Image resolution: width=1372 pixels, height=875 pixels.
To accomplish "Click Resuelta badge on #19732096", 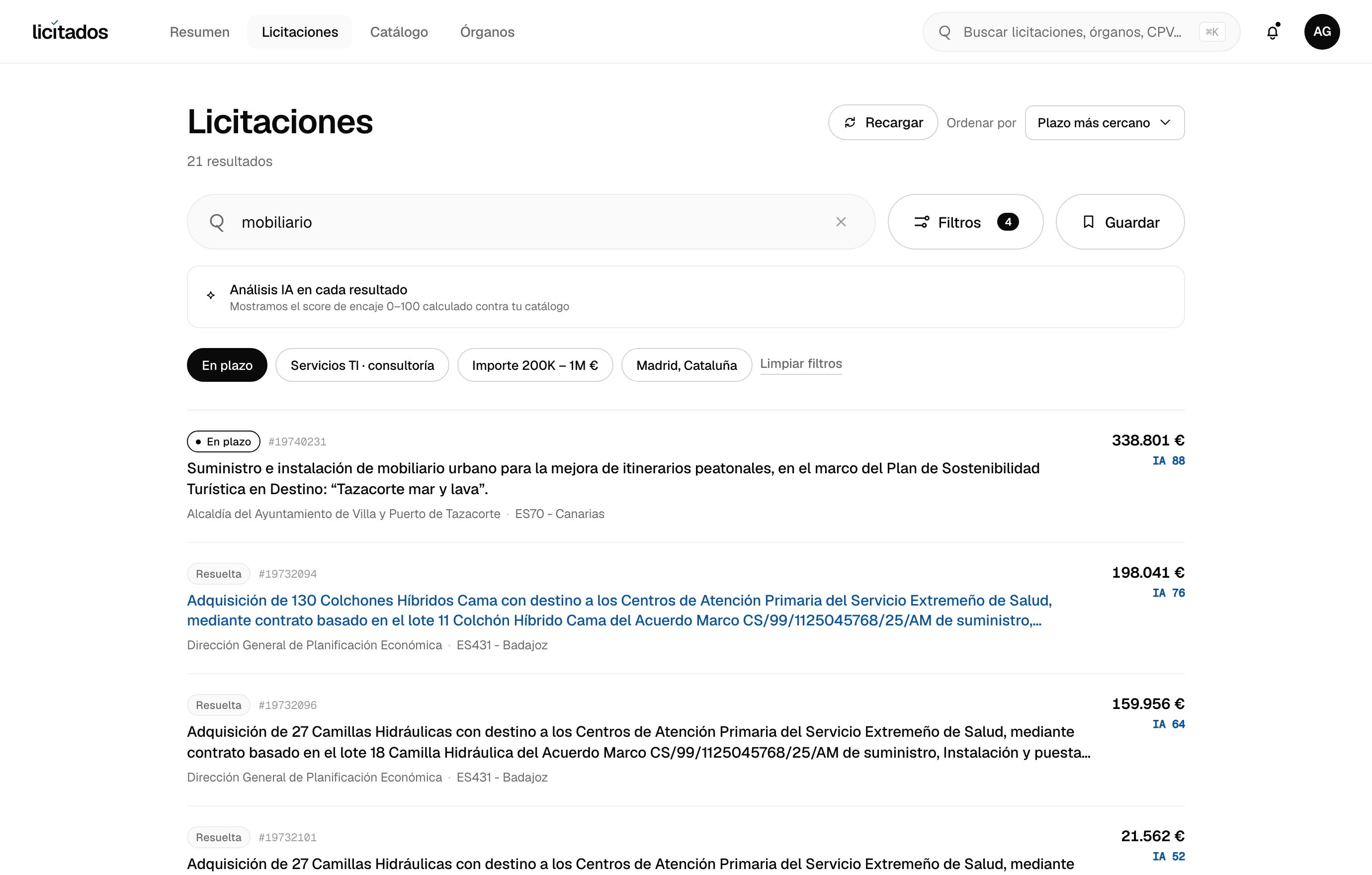I will click(x=218, y=705).
